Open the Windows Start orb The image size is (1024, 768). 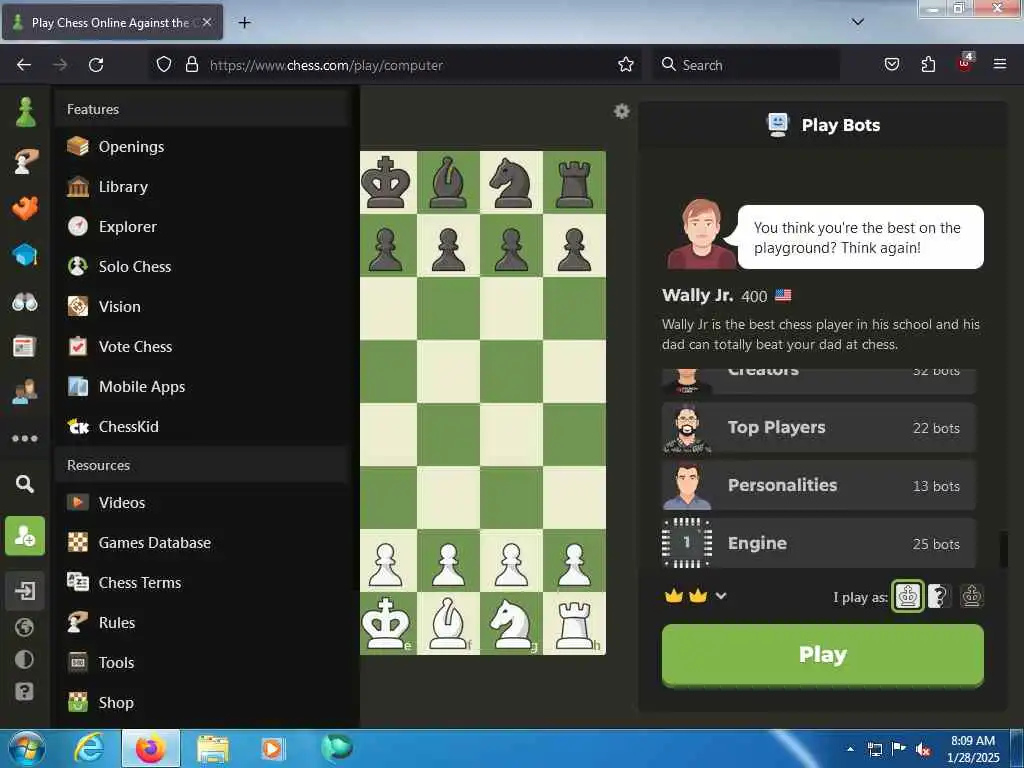pos(26,748)
